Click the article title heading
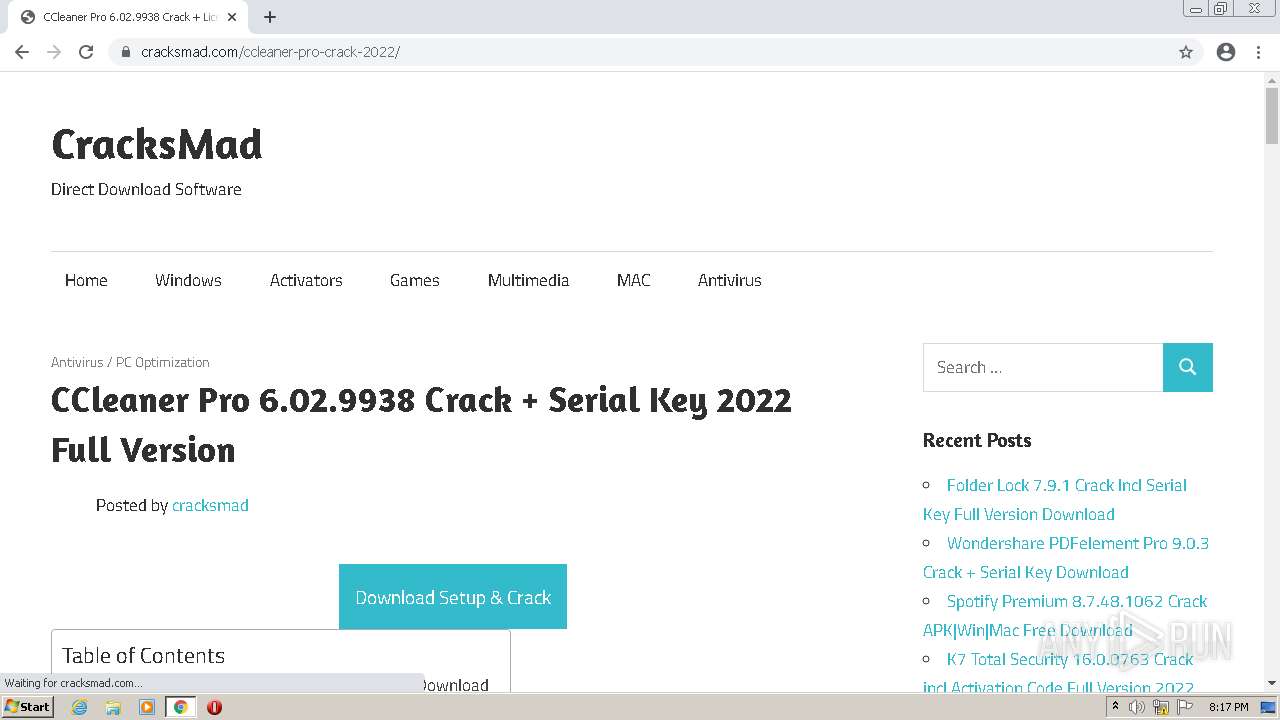 [x=421, y=424]
